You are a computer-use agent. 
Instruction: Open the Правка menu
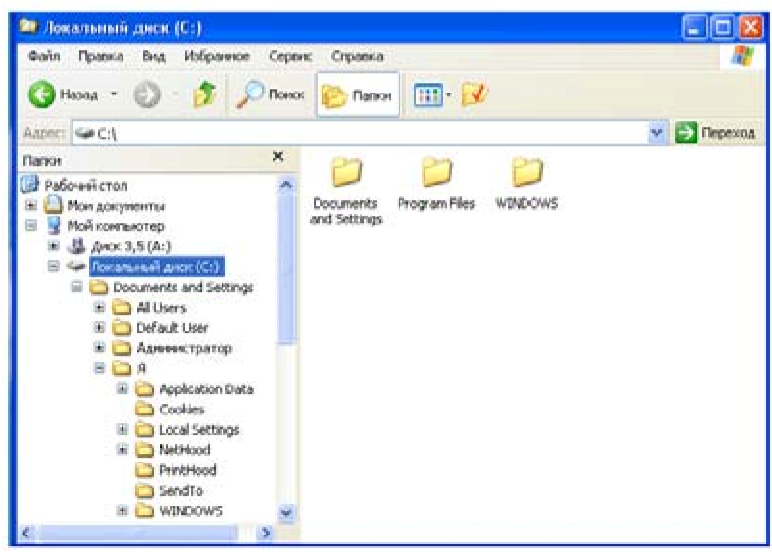(x=101, y=56)
